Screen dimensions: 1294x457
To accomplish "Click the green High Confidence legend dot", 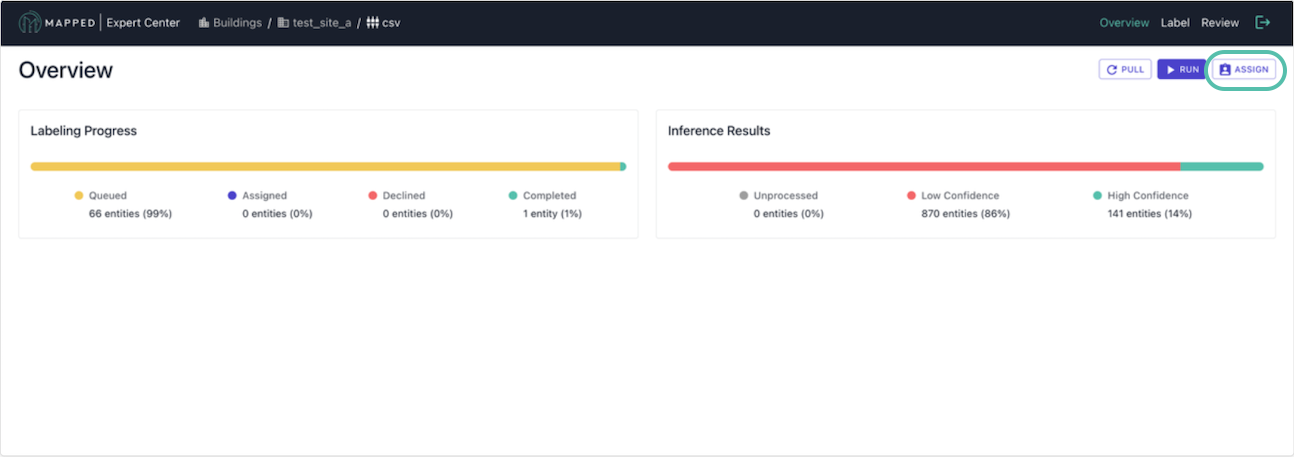I will (x=1097, y=196).
